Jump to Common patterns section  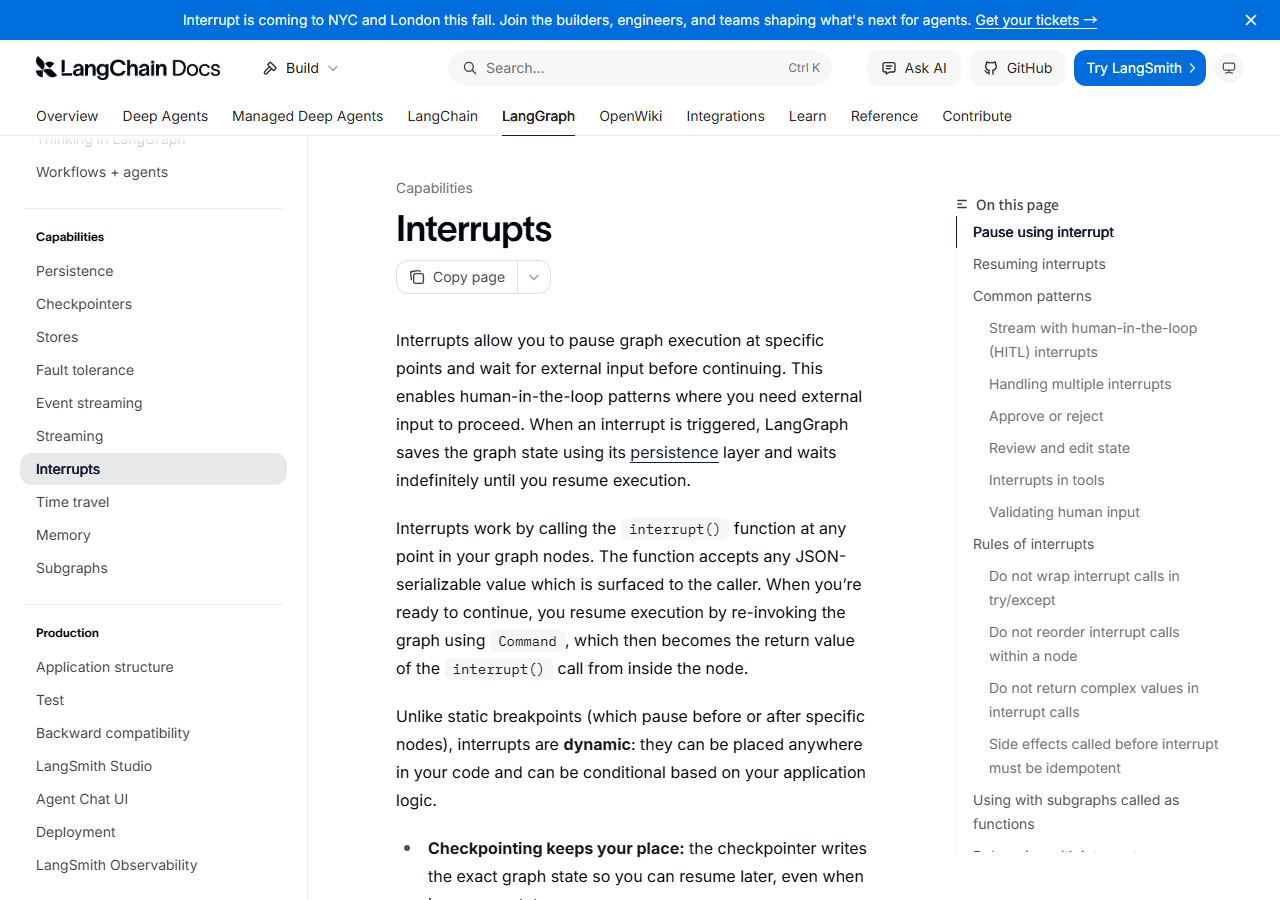pyautogui.click(x=1032, y=296)
